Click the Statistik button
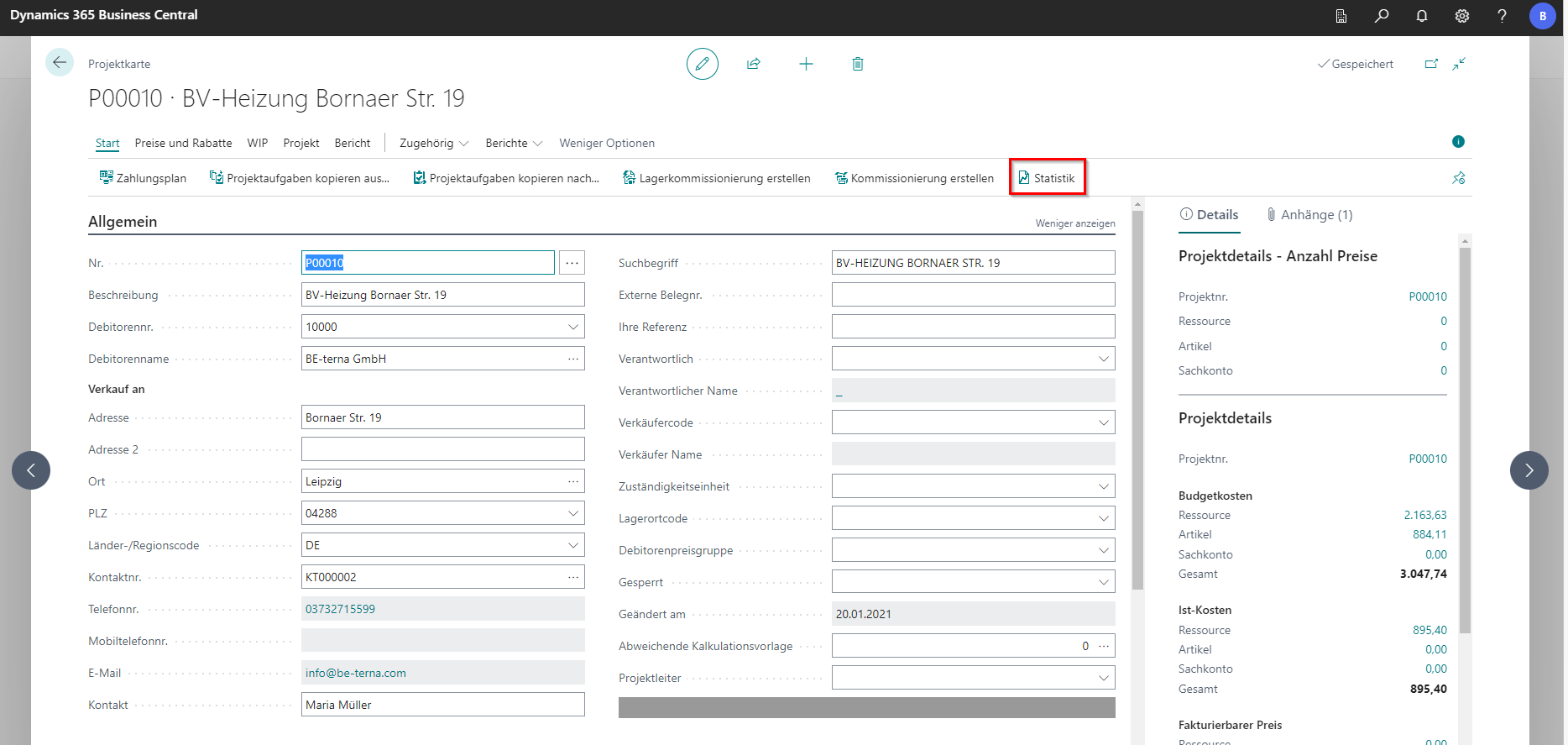This screenshot has height=745, width=1568. (x=1047, y=178)
